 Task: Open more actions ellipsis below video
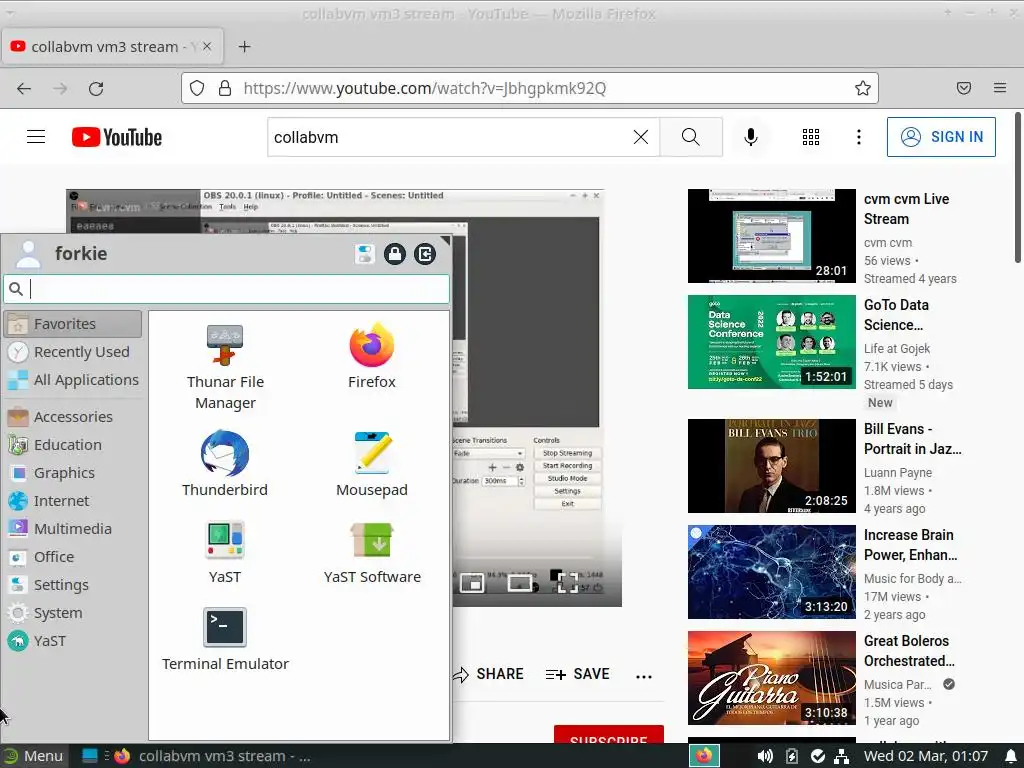(644, 676)
